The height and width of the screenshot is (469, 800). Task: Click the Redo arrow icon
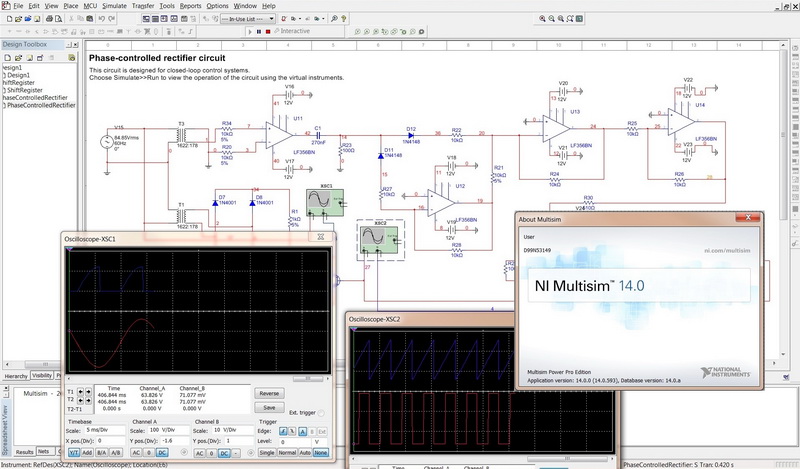point(111,19)
